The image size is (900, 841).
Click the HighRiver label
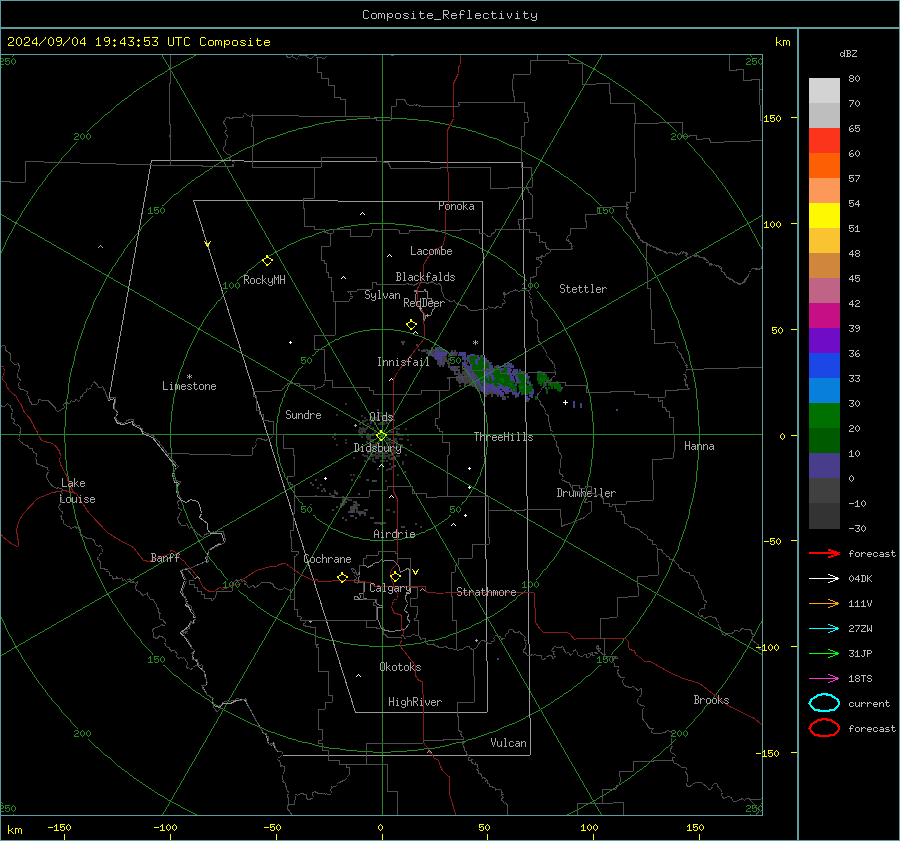[x=415, y=702]
